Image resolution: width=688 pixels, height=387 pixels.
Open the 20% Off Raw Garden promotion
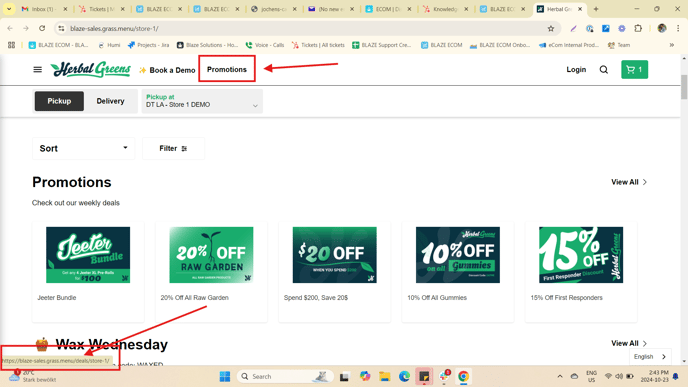click(211, 272)
